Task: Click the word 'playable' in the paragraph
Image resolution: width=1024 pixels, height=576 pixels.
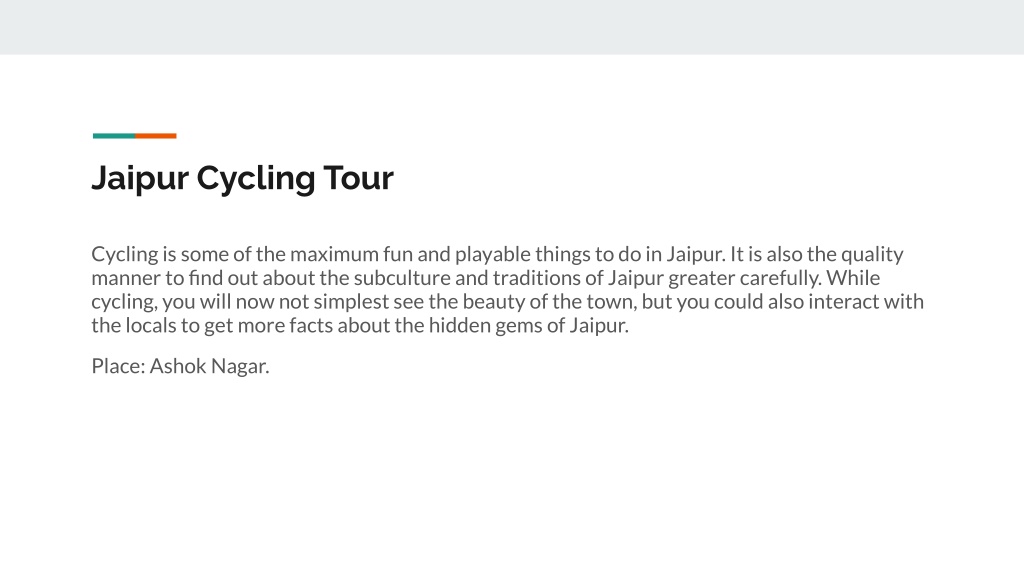Action: (x=493, y=255)
